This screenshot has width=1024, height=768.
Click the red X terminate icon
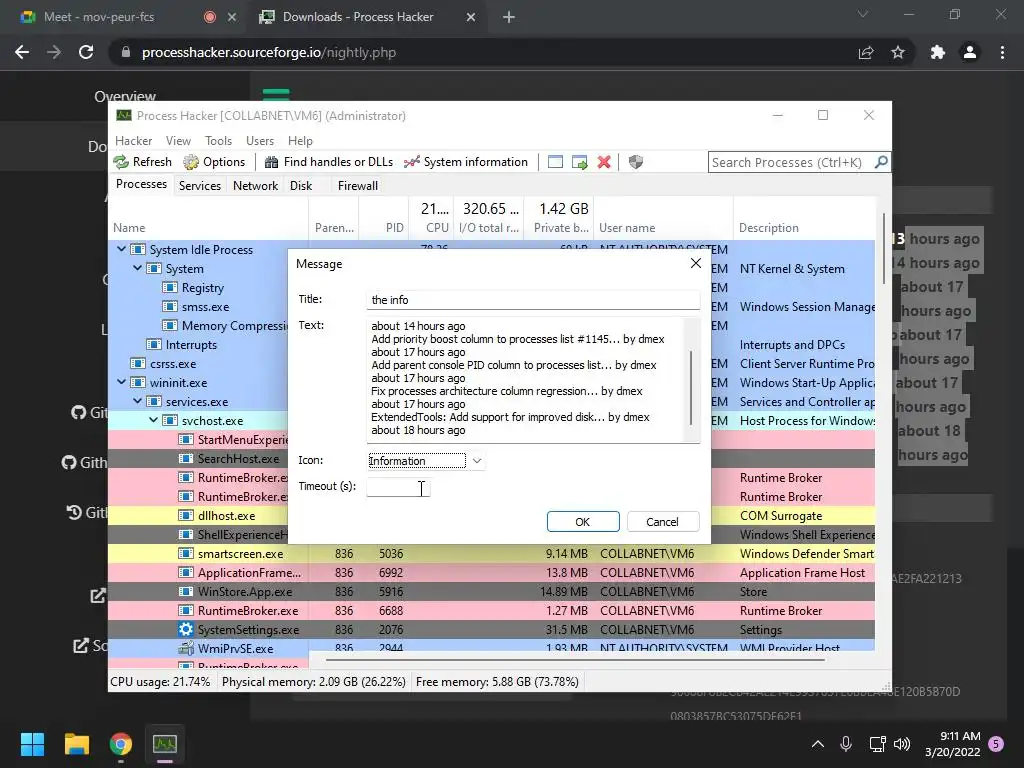click(x=604, y=162)
